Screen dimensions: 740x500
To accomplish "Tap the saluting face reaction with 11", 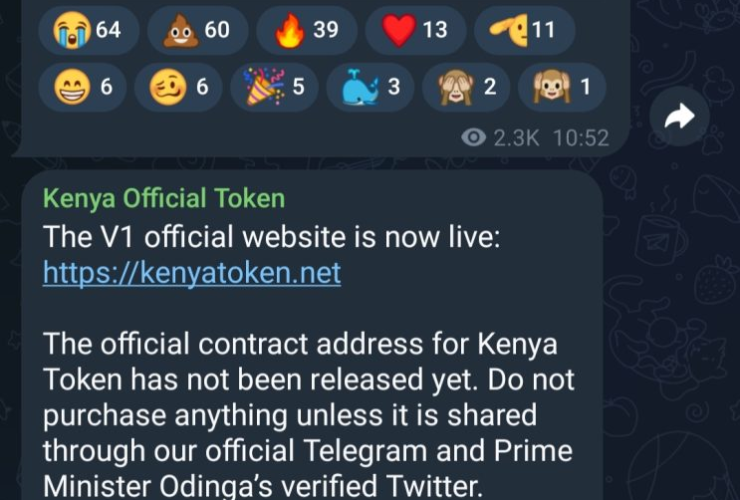I will click(x=524, y=30).
